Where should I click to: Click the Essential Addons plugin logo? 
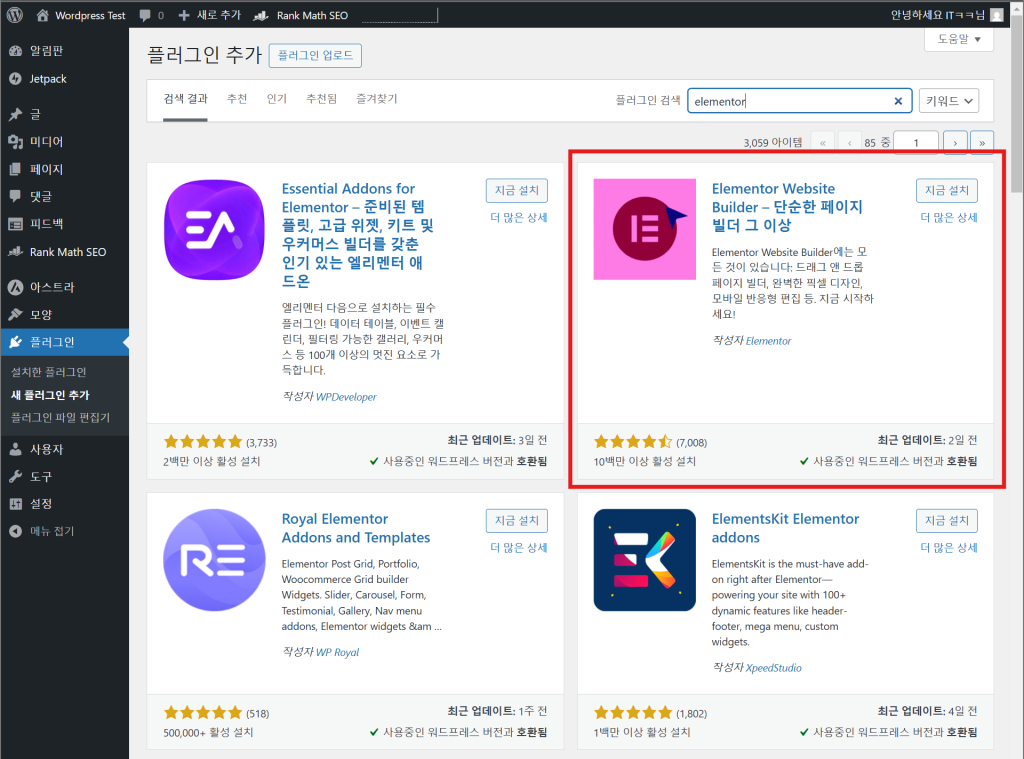coord(214,230)
